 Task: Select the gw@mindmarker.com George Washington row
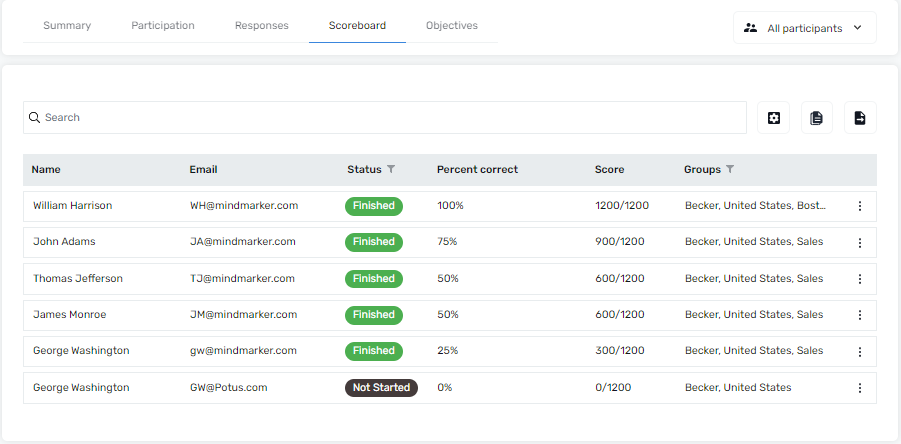point(449,351)
